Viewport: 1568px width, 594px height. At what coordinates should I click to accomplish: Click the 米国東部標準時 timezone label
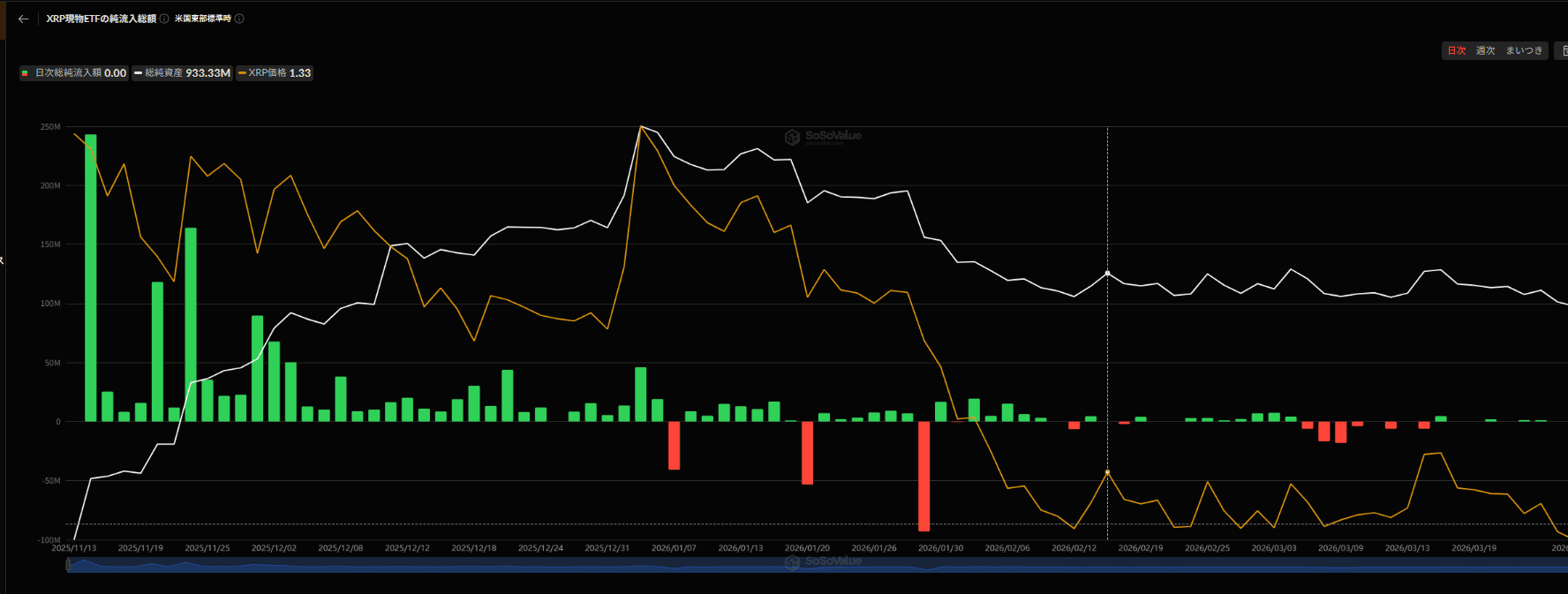(x=202, y=19)
